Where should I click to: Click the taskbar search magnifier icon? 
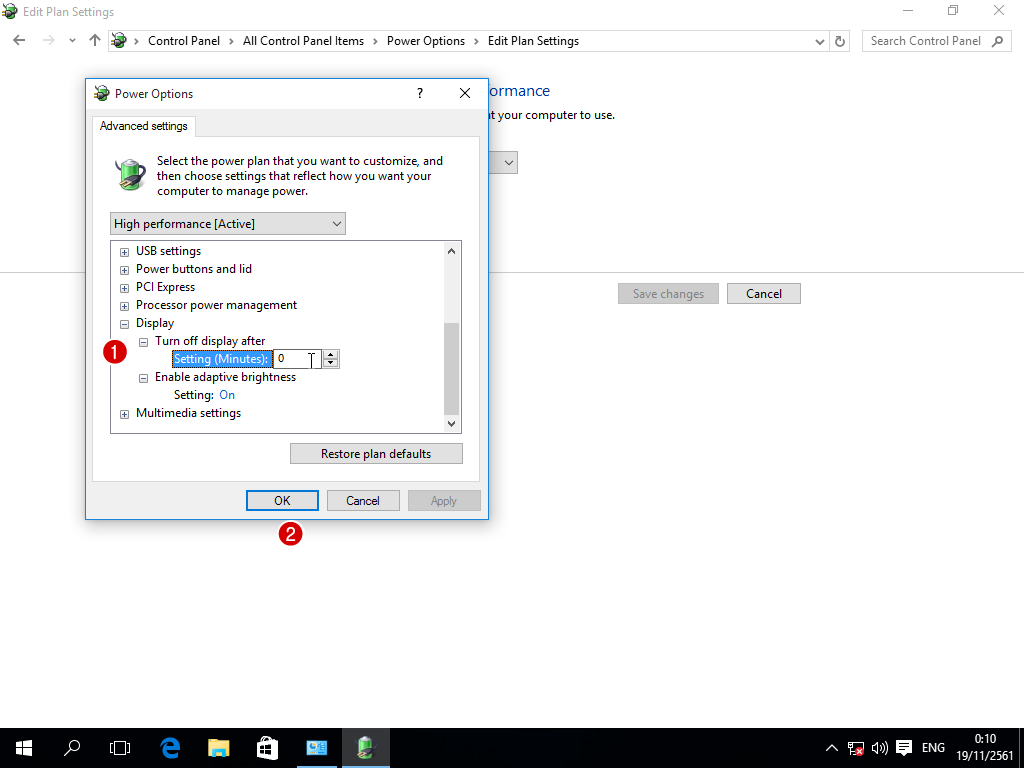point(72,747)
